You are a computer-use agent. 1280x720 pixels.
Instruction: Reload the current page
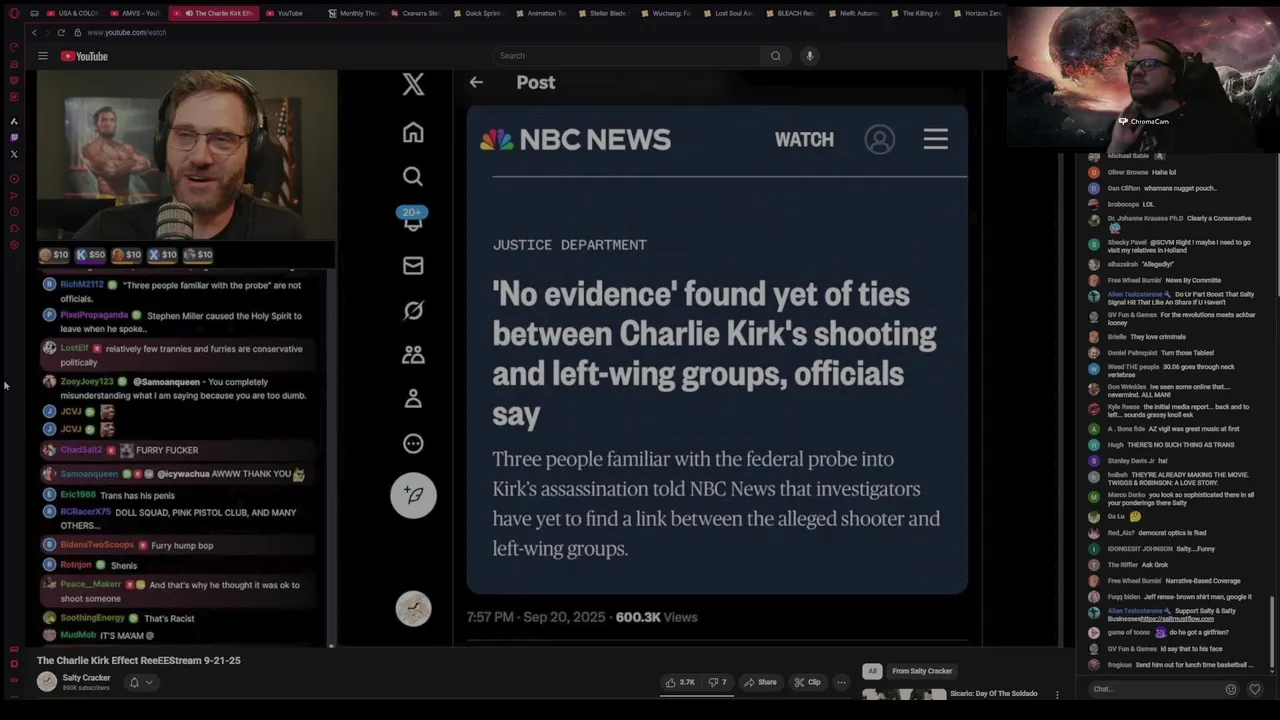(x=61, y=32)
